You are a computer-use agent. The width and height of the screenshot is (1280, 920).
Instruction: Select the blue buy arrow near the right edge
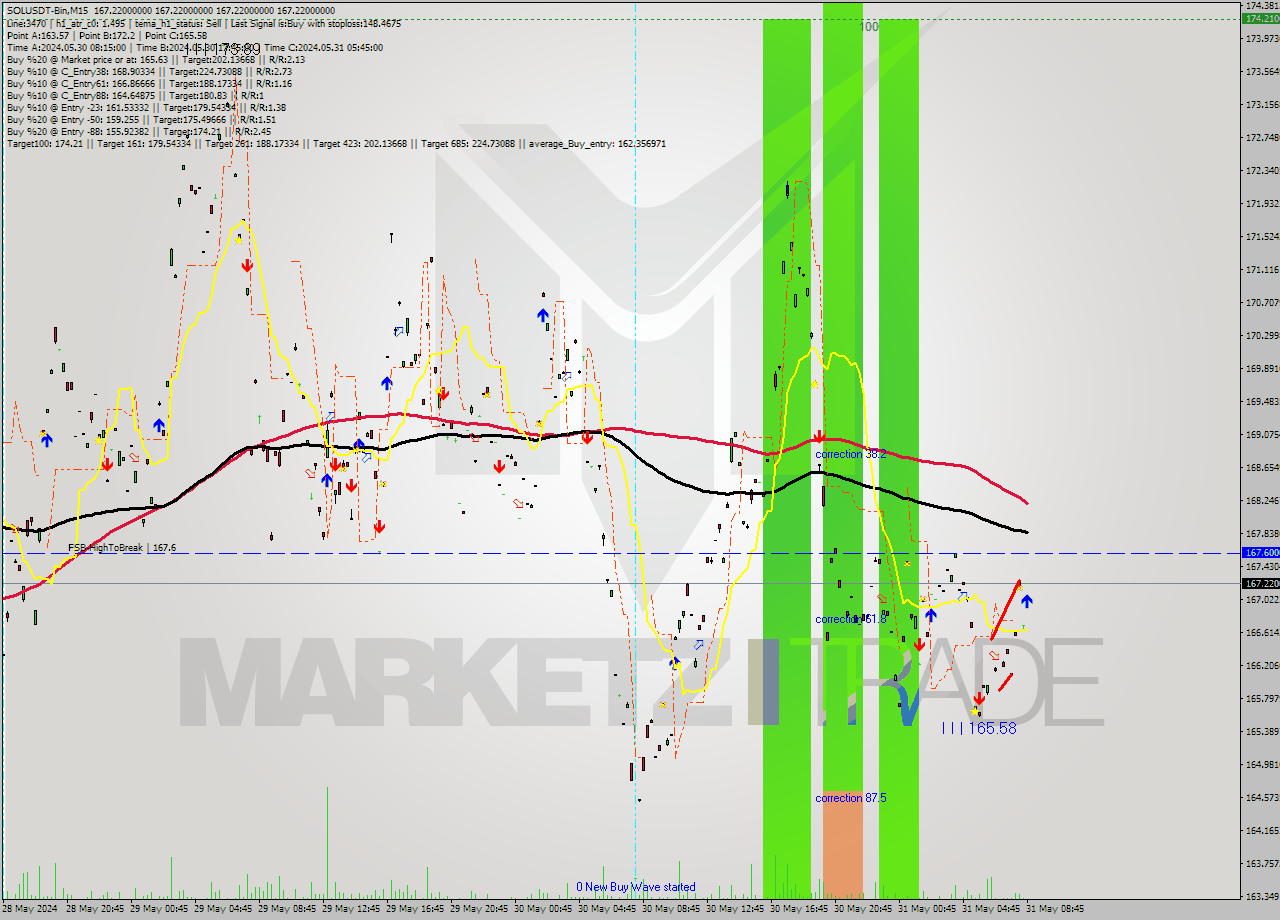point(1029,599)
